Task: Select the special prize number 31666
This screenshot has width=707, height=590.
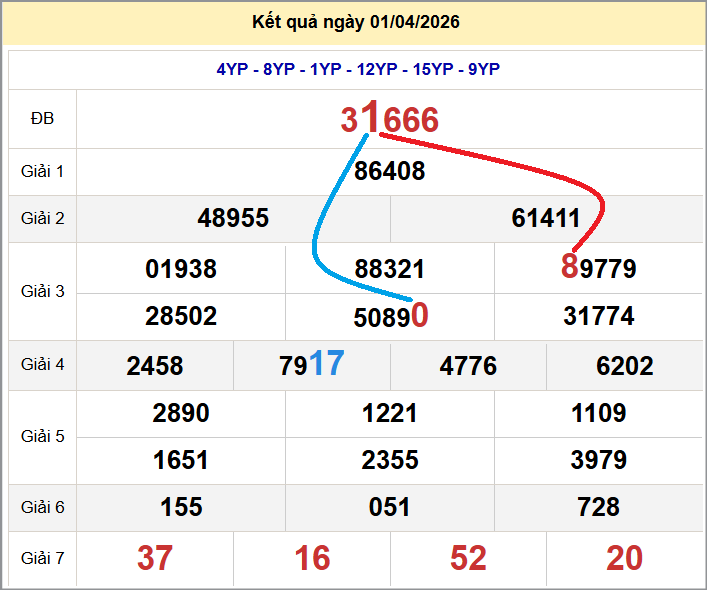Action: 390,120
